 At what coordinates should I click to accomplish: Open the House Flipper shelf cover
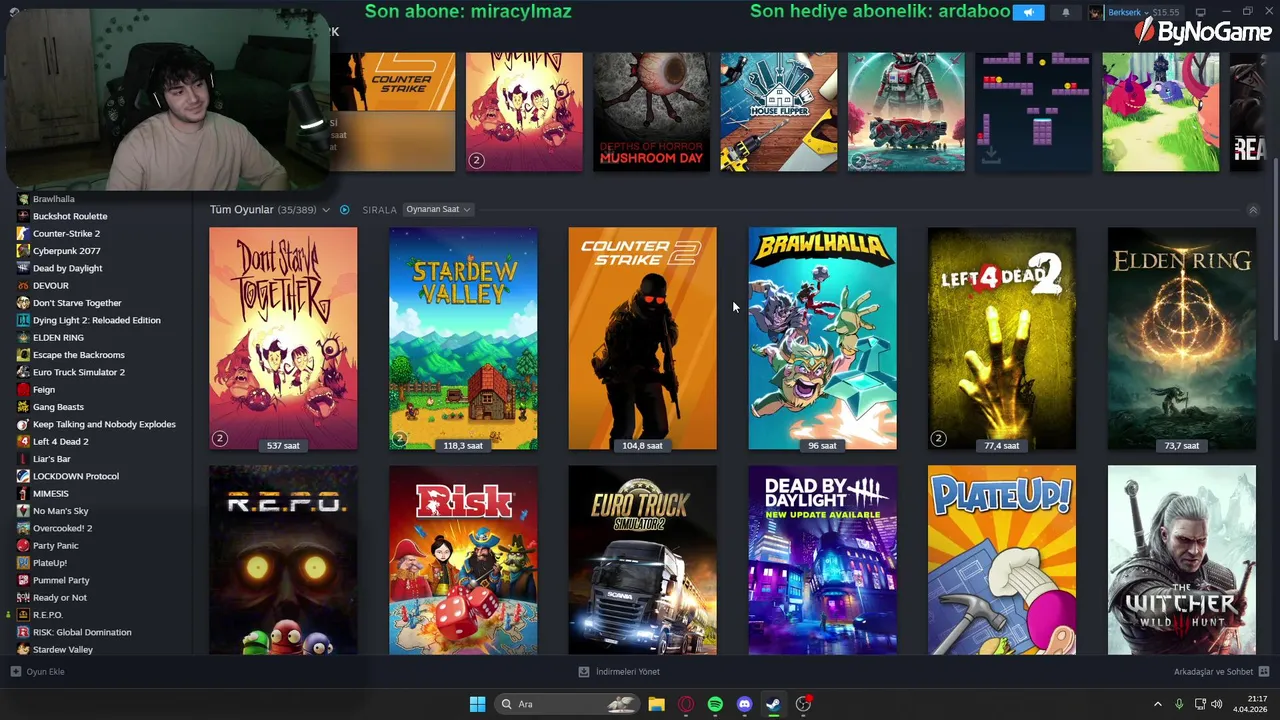click(x=779, y=112)
